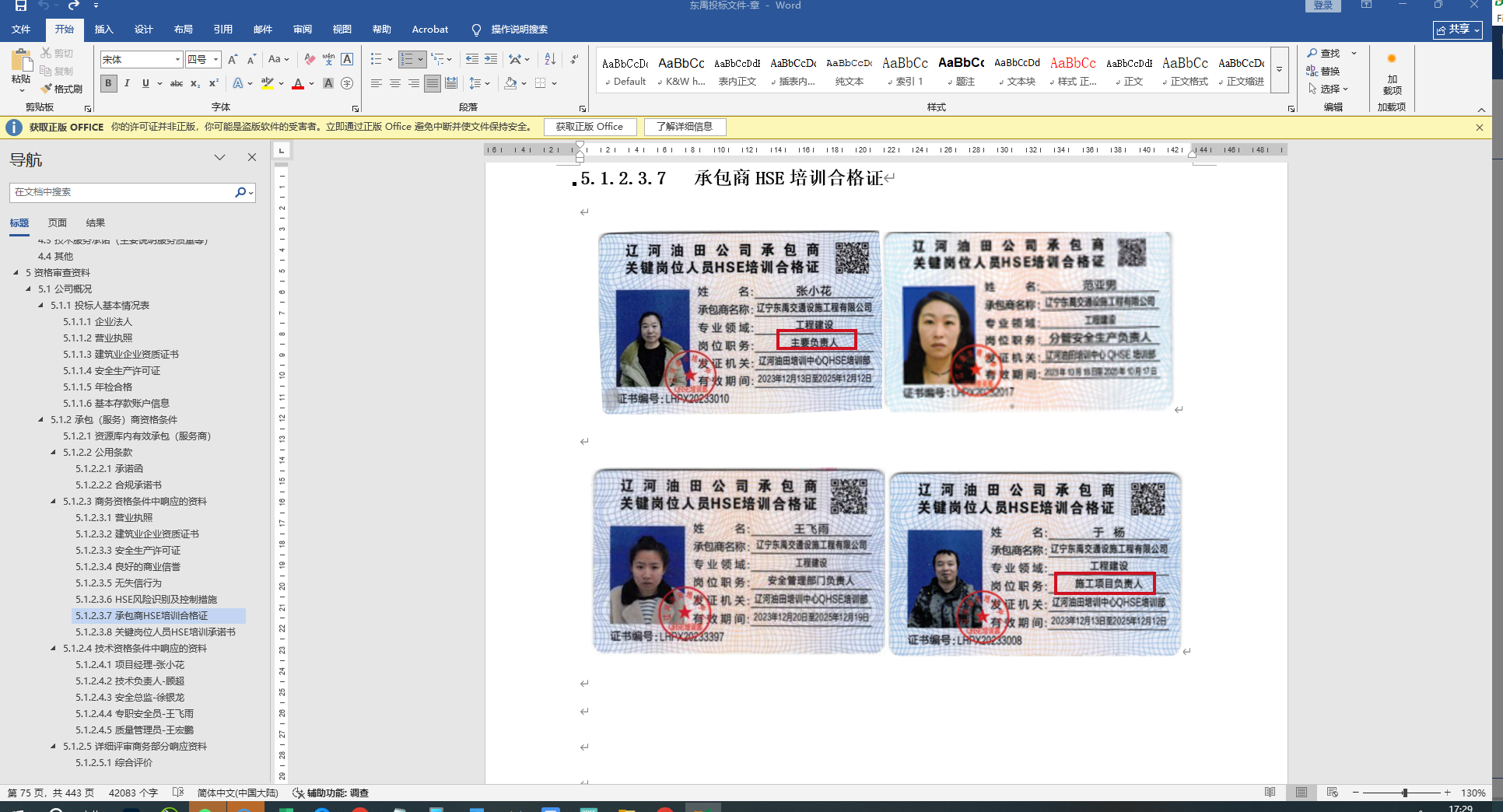Screen dimensions: 1503x812
Task: Toggle Superscript formatting
Action: [x=214, y=83]
